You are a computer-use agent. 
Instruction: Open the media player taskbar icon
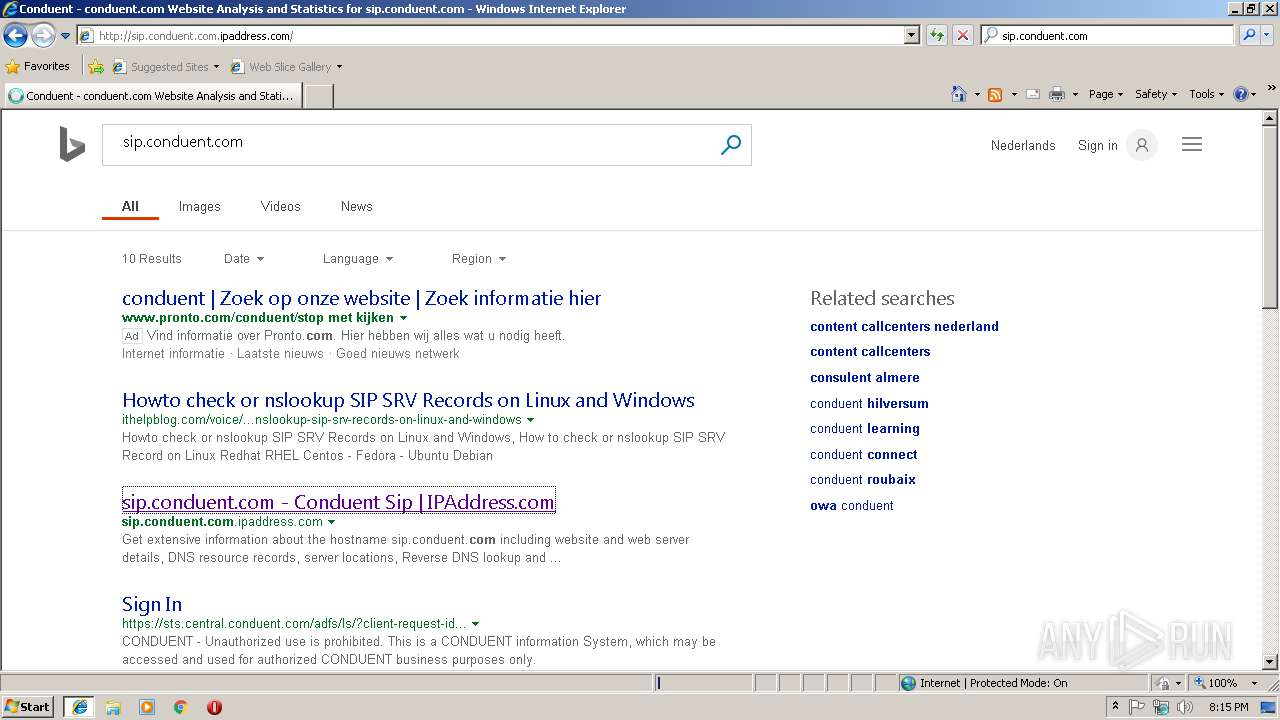tap(147, 707)
